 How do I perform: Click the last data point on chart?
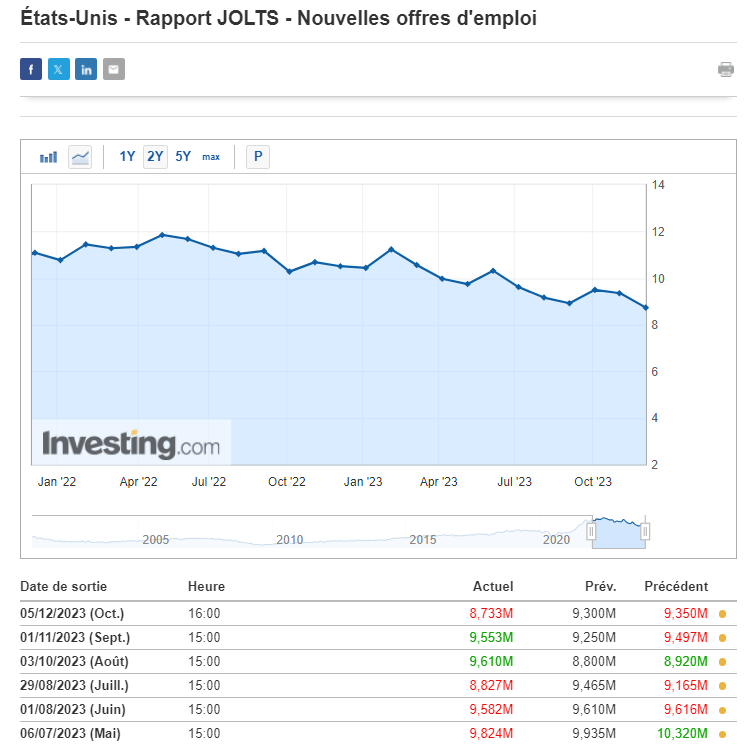(x=646, y=308)
